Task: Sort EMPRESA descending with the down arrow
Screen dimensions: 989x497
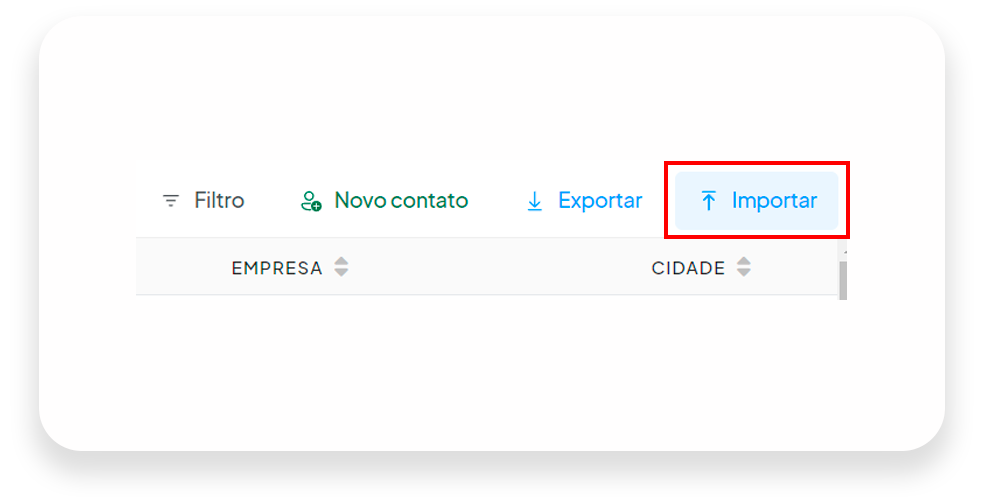Action: click(x=341, y=272)
